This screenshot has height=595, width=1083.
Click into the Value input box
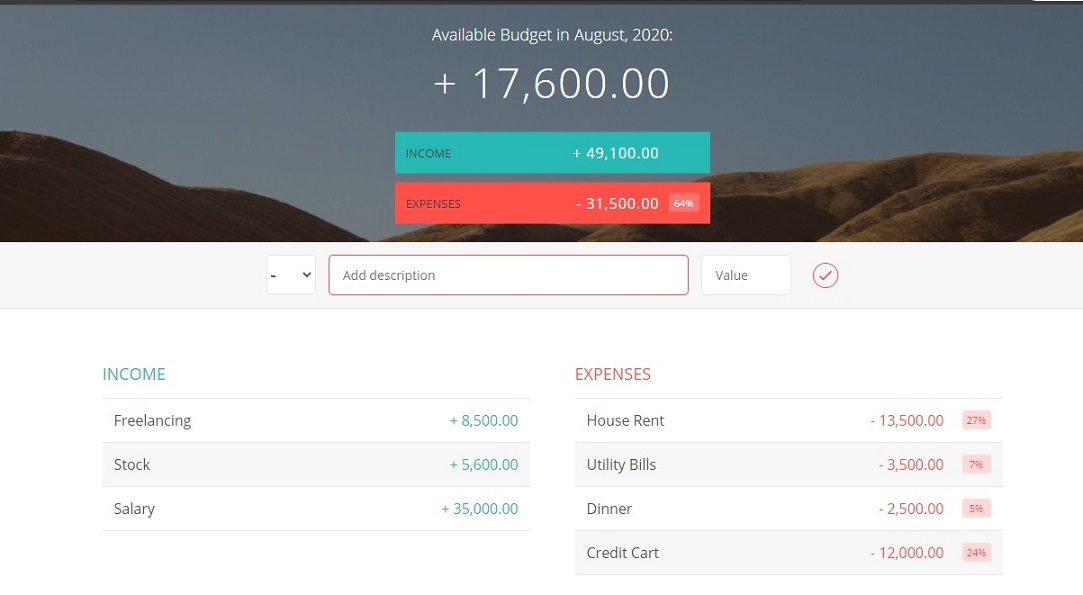click(x=746, y=275)
